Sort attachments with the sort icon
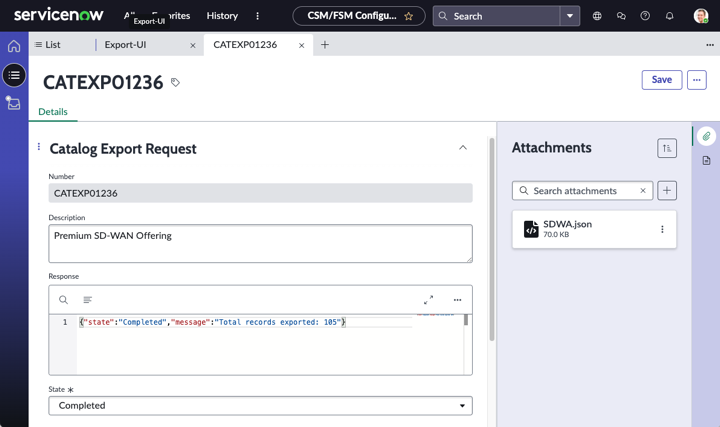The image size is (720, 427). click(x=667, y=148)
